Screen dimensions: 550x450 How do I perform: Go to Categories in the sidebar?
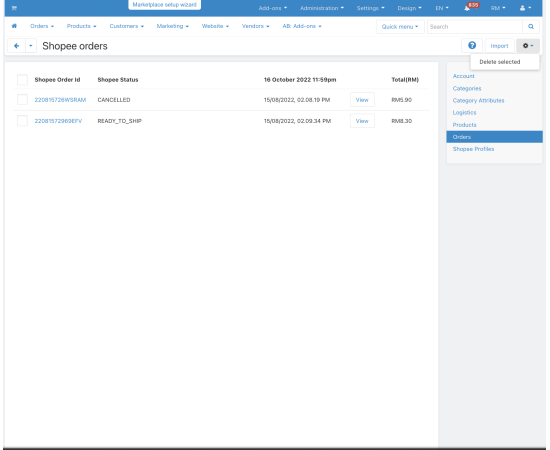[467, 88]
